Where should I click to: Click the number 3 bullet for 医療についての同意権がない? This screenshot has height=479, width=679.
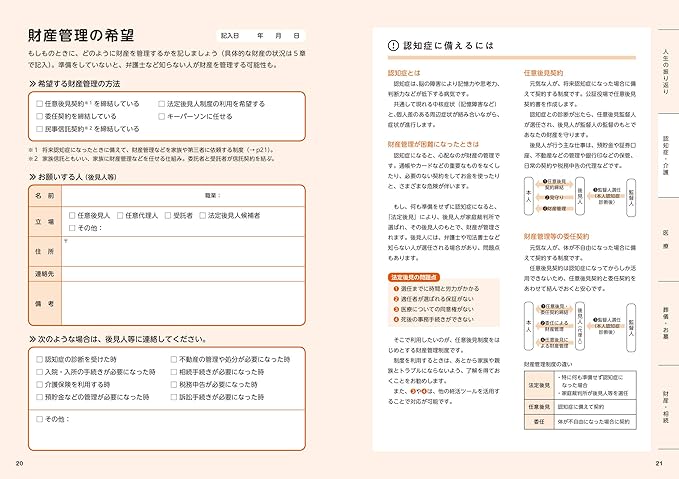pos(396,309)
